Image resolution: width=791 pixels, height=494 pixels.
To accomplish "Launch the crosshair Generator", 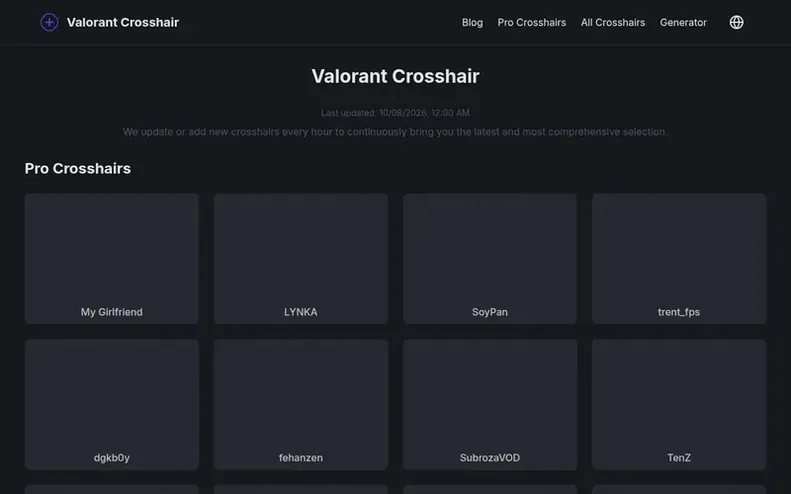I will [683, 22].
